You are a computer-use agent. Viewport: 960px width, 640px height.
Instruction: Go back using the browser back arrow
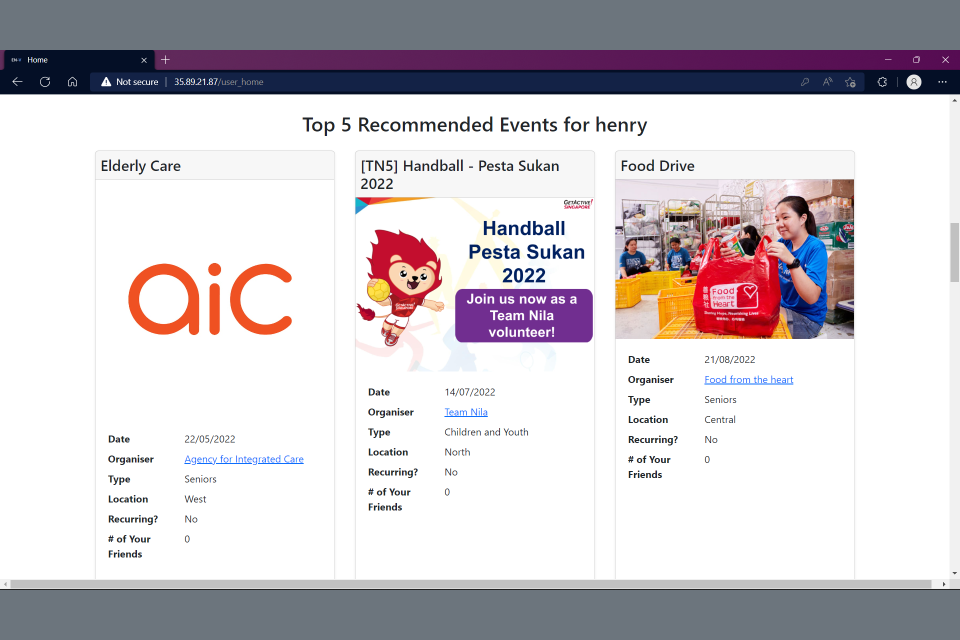click(17, 81)
